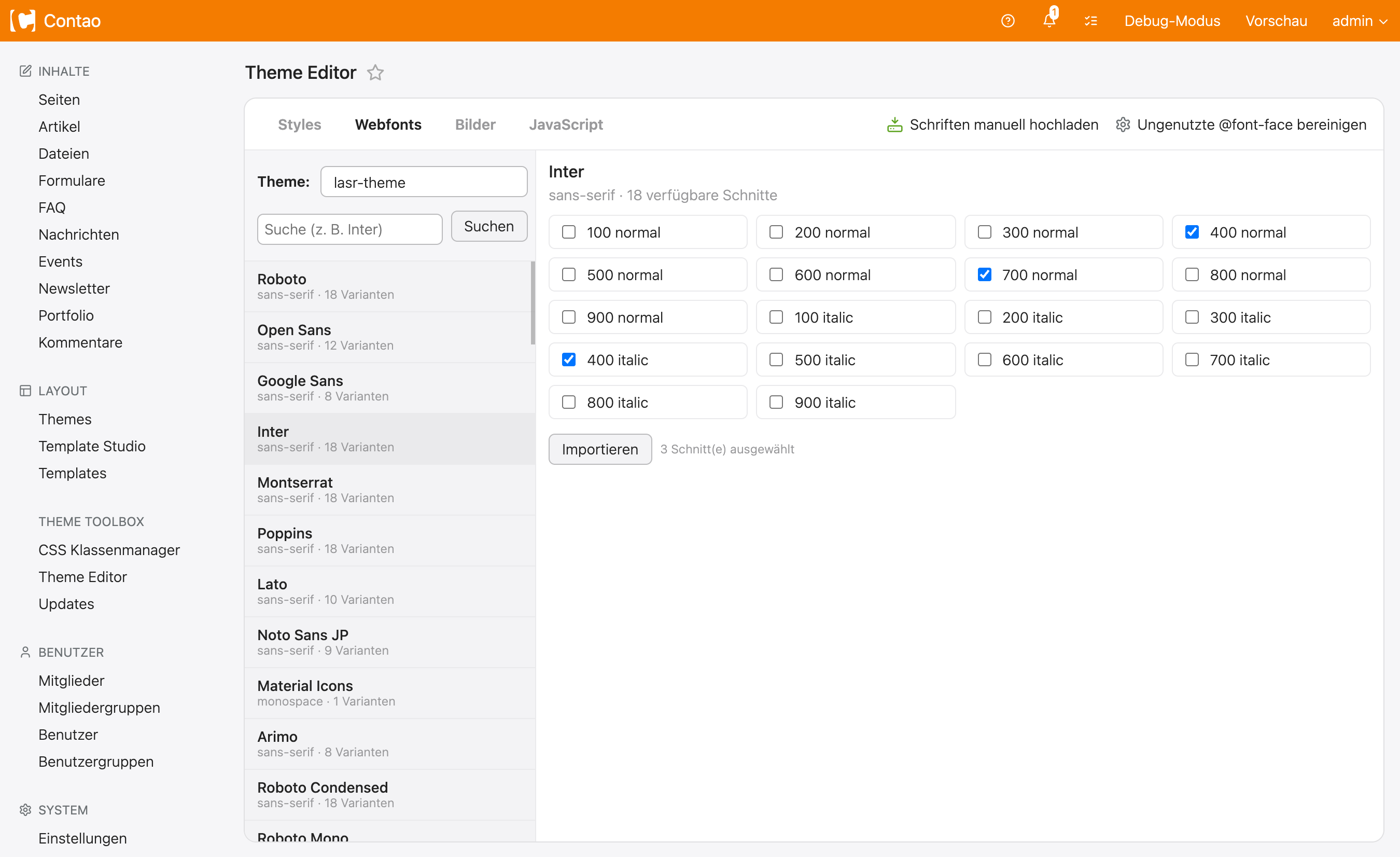This screenshot has height=857, width=1400.
Task: Click the Contao logo icon
Action: [23, 21]
